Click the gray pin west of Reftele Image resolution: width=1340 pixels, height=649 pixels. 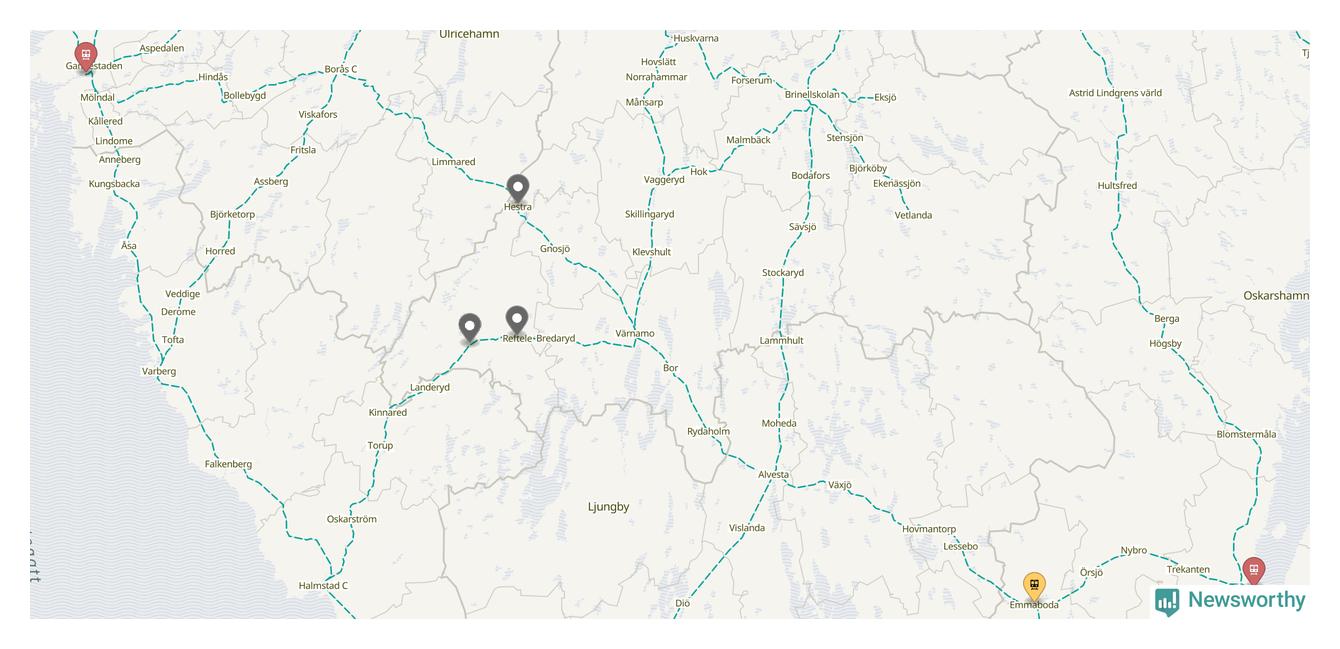click(x=470, y=328)
